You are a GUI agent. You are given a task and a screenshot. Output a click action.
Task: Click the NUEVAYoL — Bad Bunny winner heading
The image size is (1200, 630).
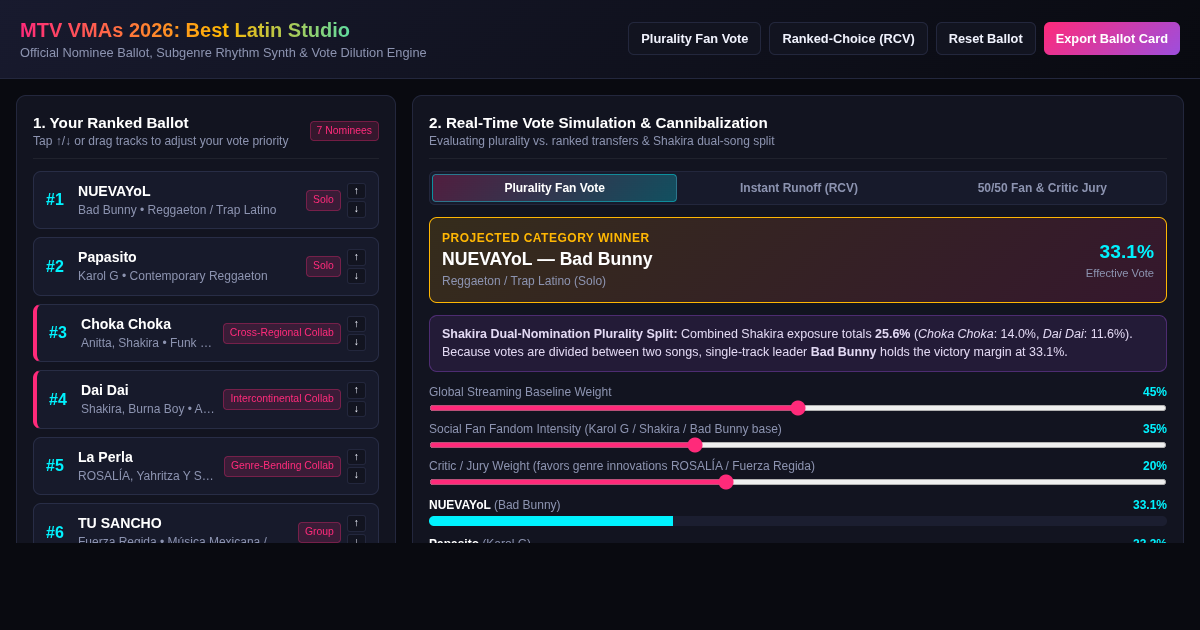tap(547, 259)
